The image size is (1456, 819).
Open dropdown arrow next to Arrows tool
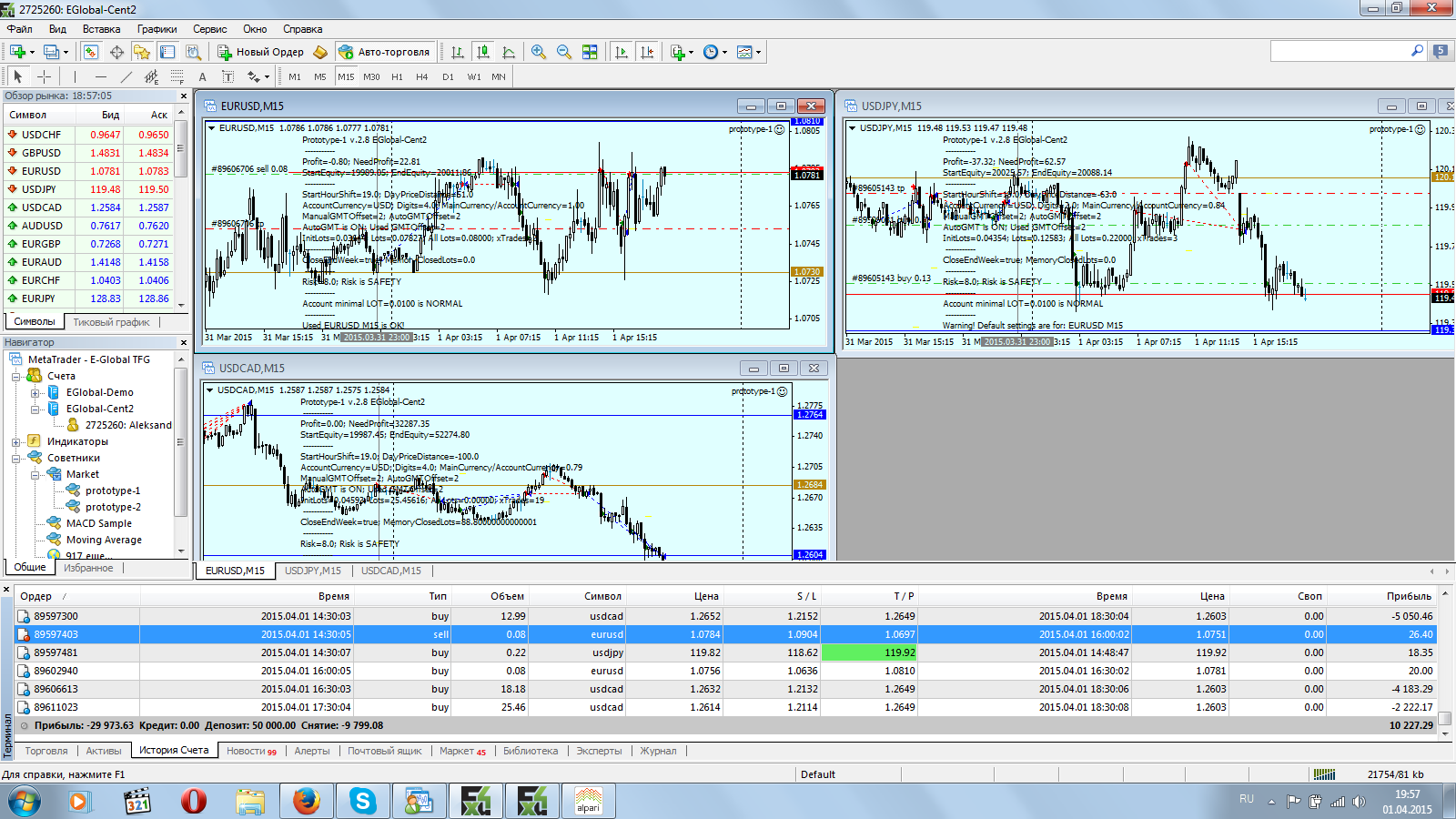(267, 76)
